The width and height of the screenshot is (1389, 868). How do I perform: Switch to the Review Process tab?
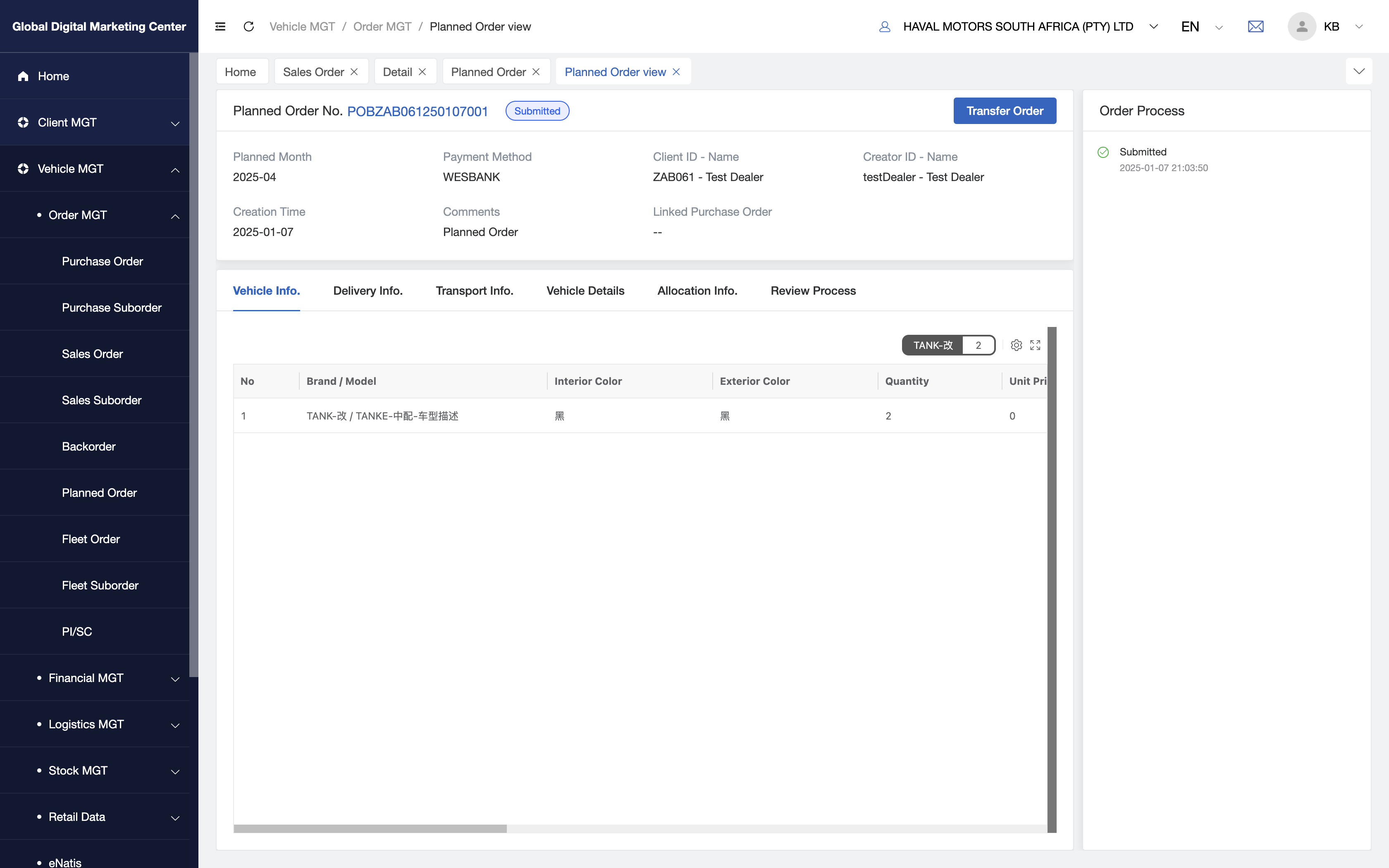[813, 291]
